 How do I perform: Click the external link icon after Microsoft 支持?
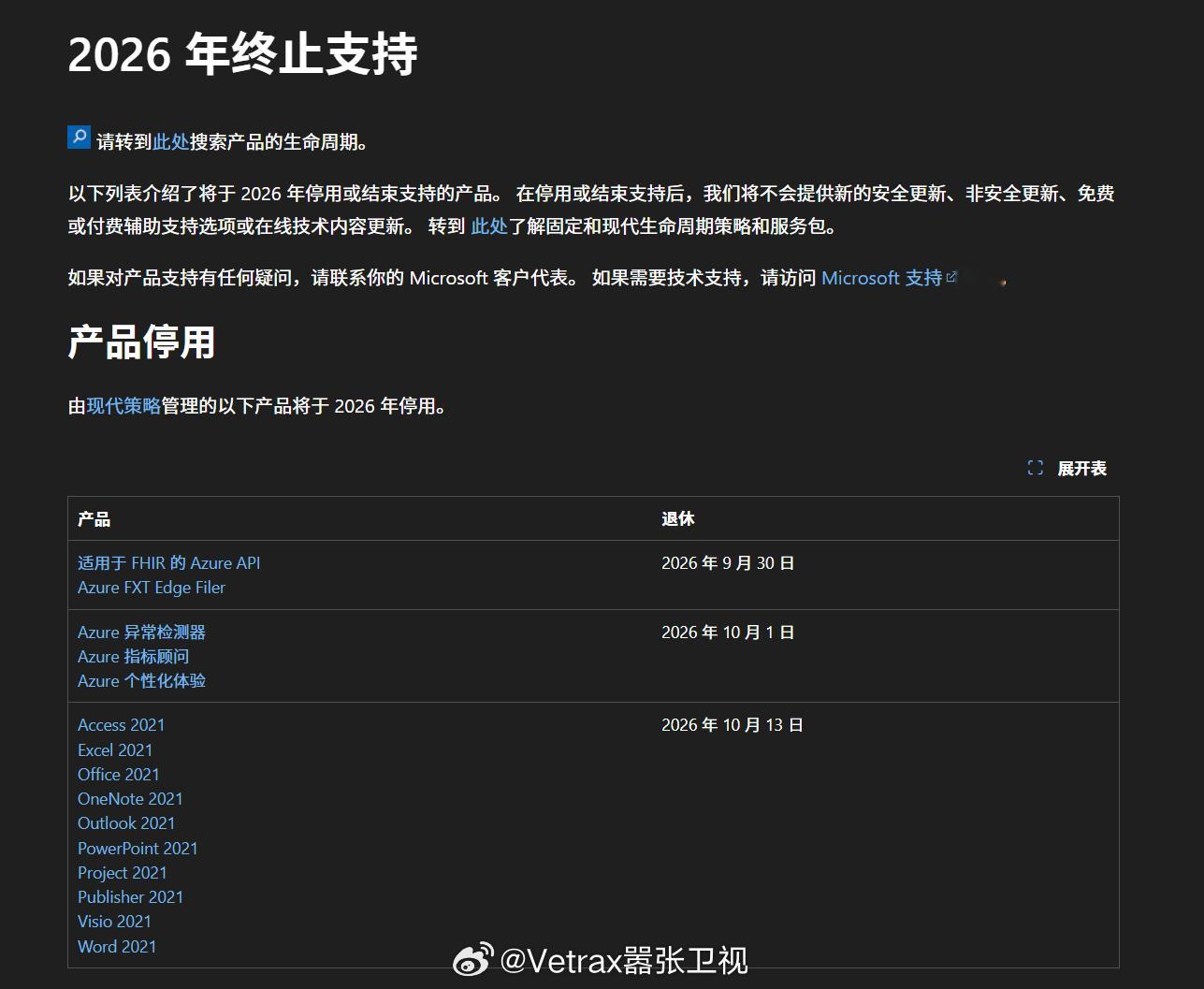tap(951, 277)
